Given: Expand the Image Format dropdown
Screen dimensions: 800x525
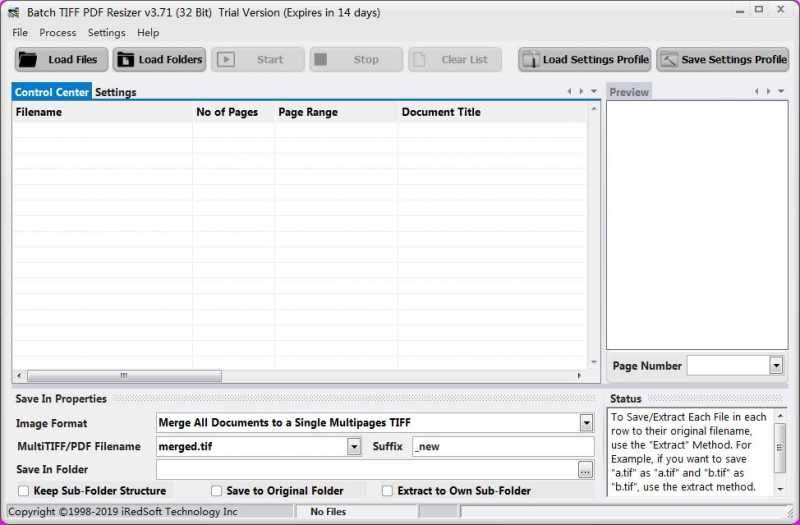Looking at the screenshot, I should point(586,423).
